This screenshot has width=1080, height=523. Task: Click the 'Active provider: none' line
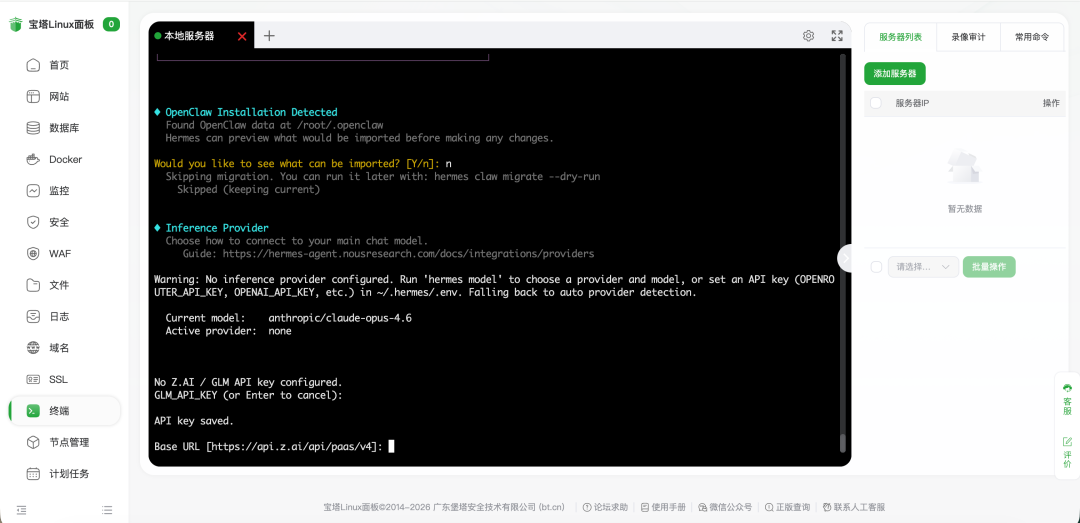click(229, 331)
